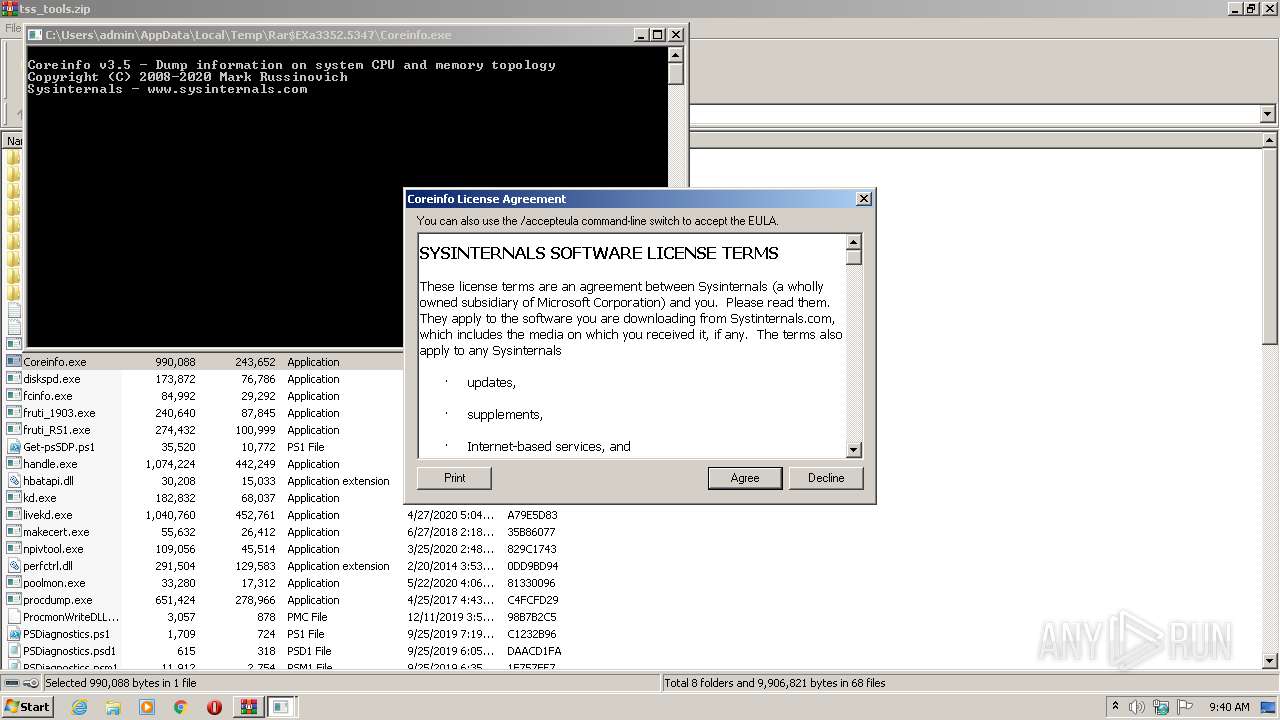Switch to WinRAR taskbar button
The height and width of the screenshot is (720, 1280).
click(248, 707)
